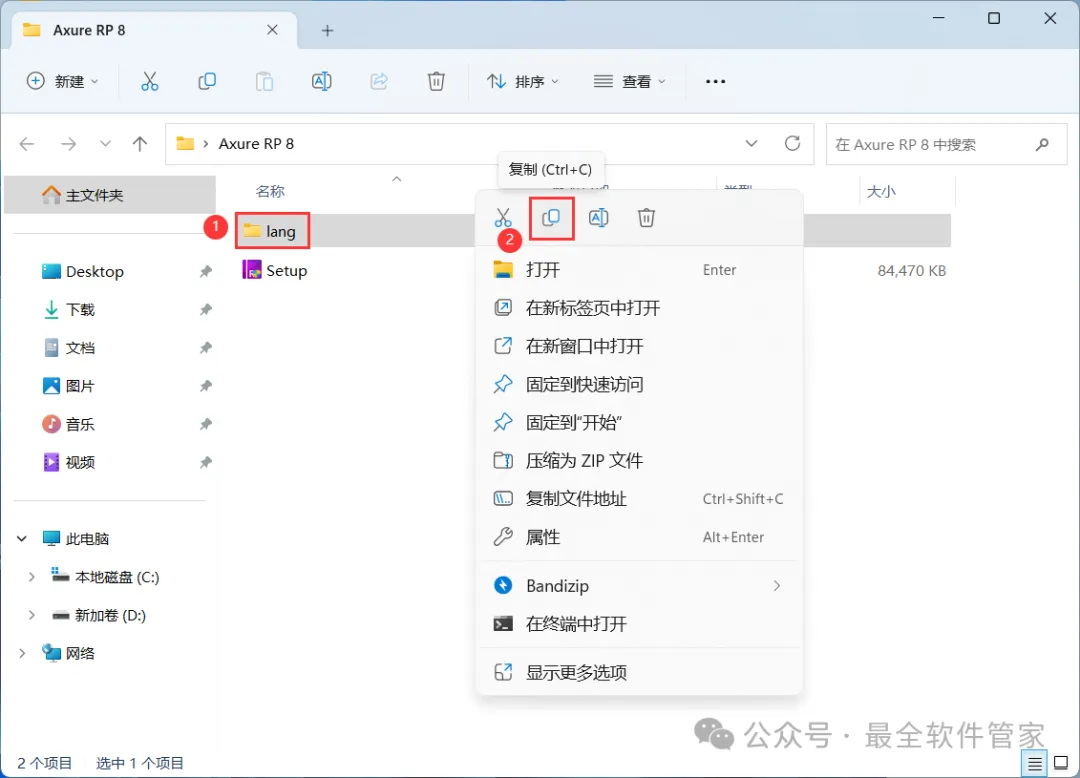Choose 压缩为 ZIP 文件

(639, 461)
